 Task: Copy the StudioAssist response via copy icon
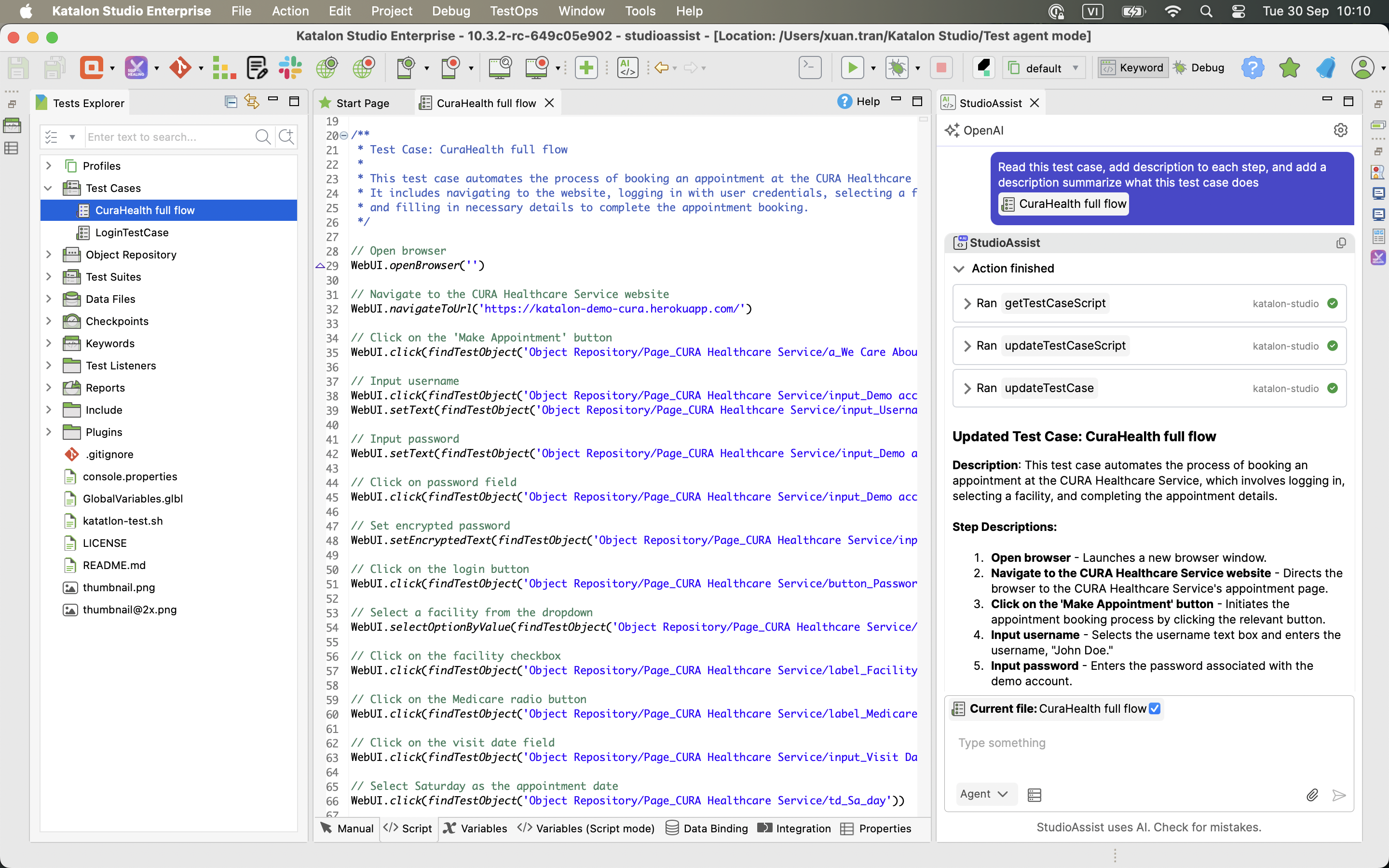pos(1341,243)
